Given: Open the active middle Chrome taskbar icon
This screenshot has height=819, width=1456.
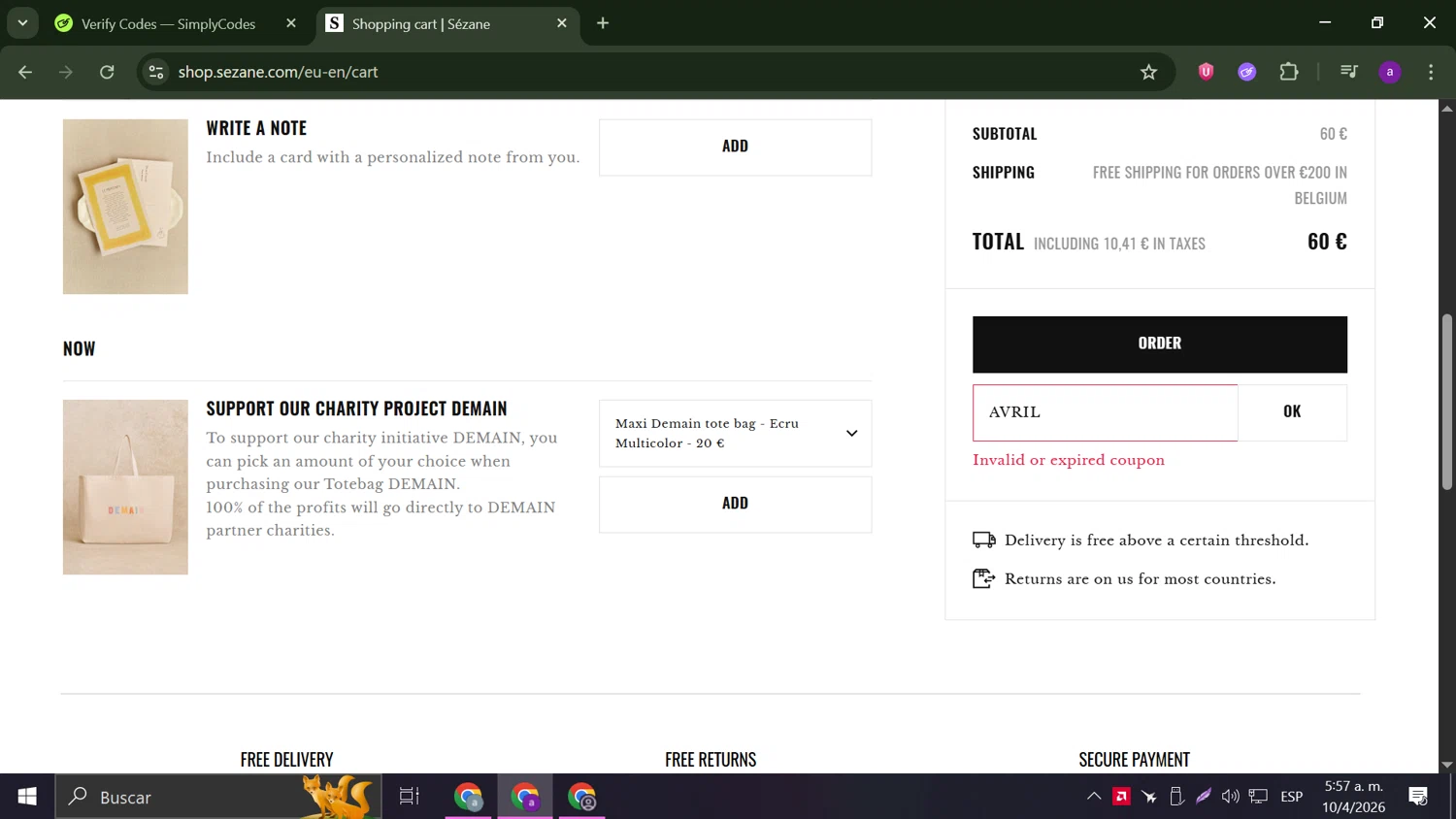Looking at the screenshot, I should click(x=525, y=797).
